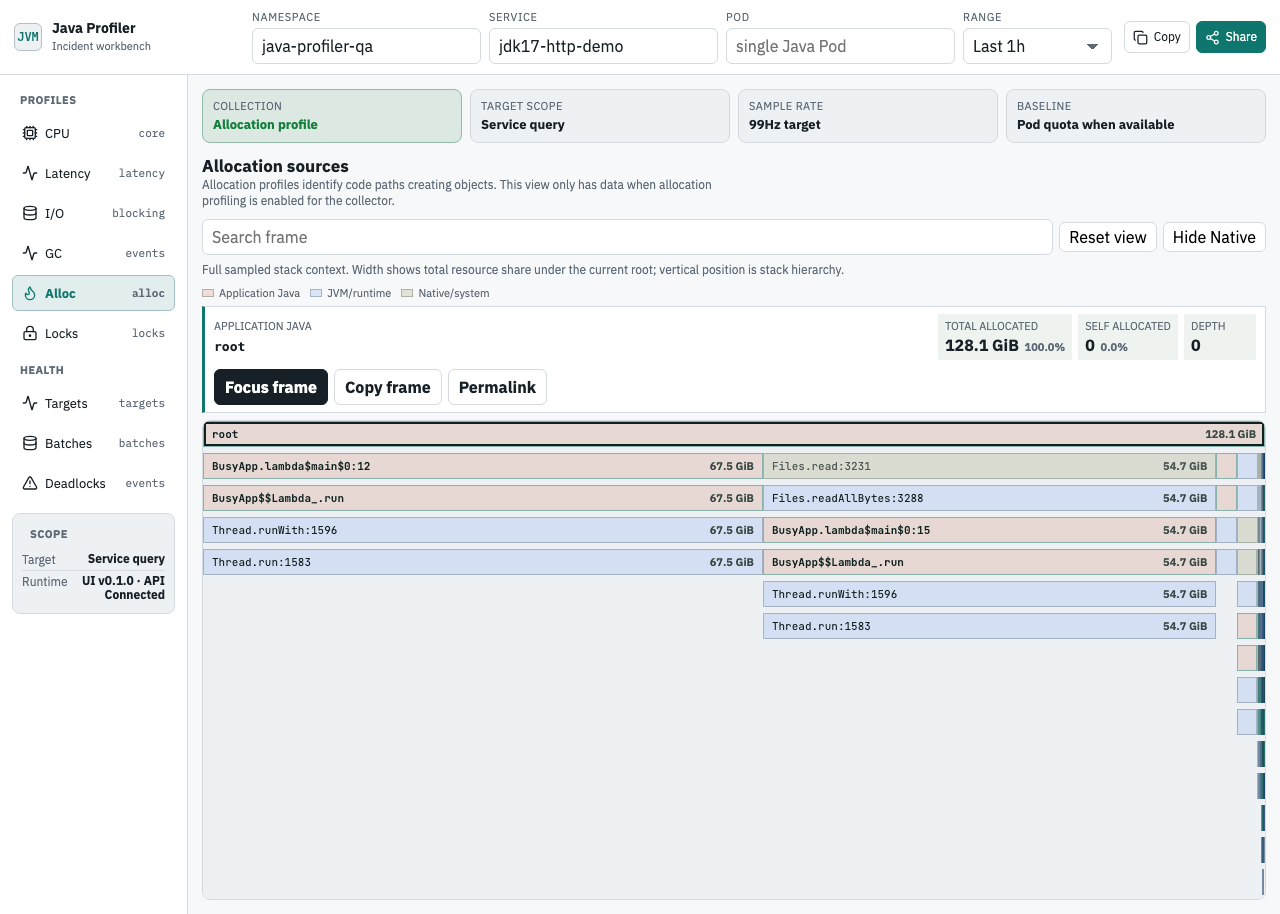Image resolution: width=1280 pixels, height=914 pixels.
Task: Click the Pod field single Java Pod
Action: tap(840, 46)
